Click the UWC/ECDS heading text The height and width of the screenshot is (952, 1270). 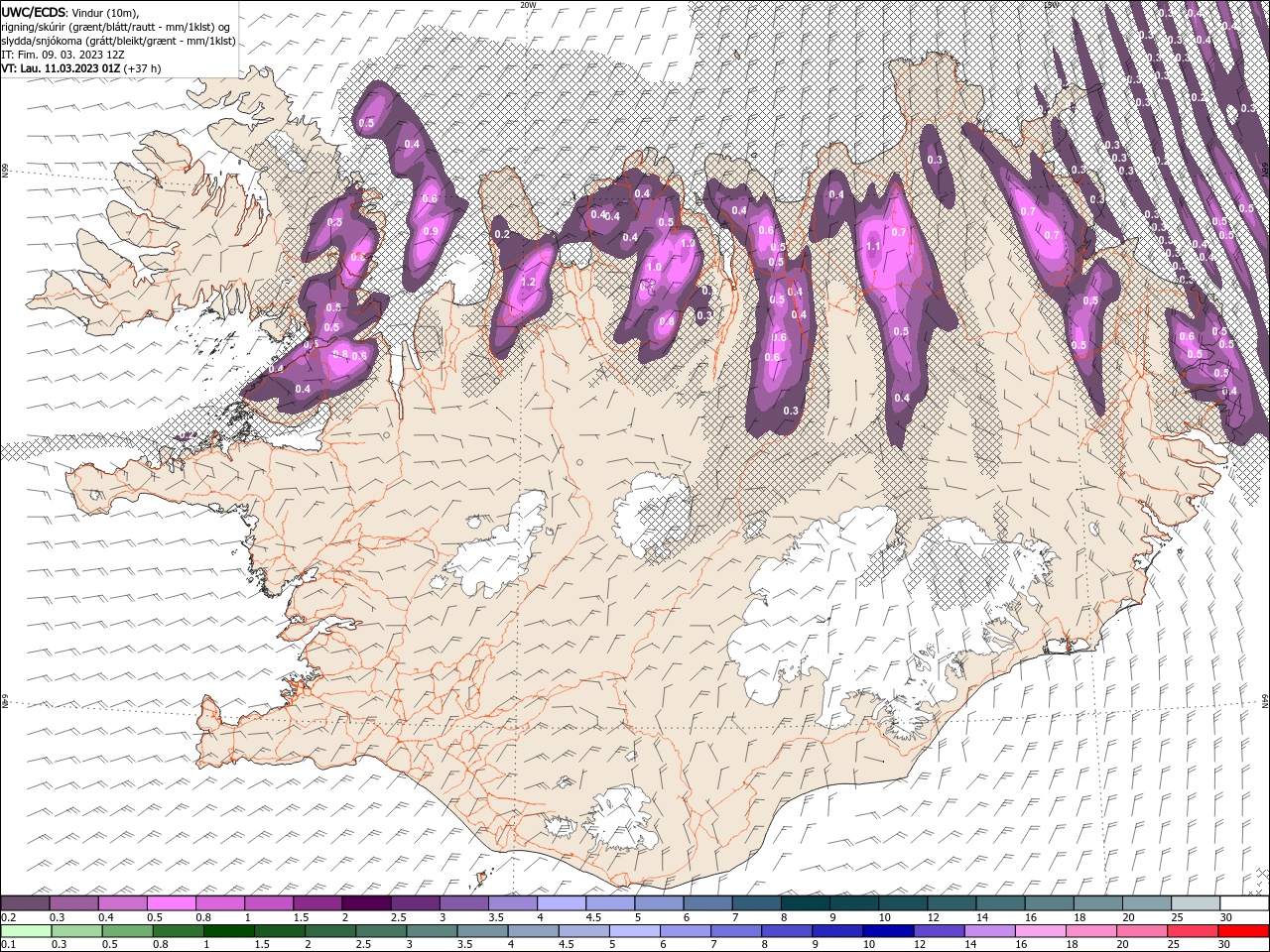tap(34, 12)
